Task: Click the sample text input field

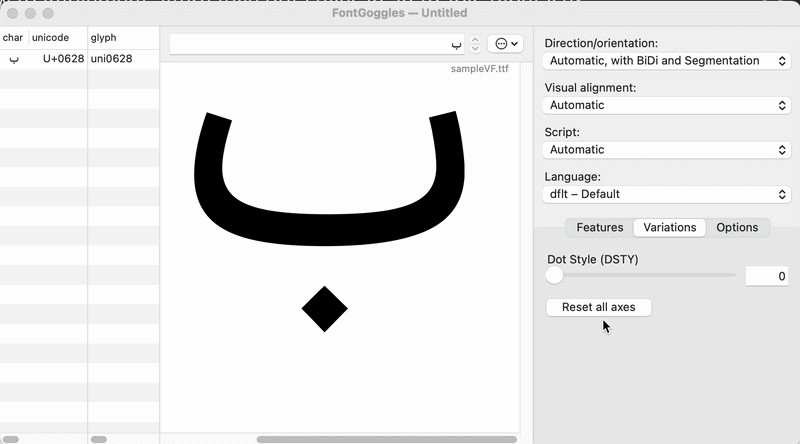Action: [317, 44]
